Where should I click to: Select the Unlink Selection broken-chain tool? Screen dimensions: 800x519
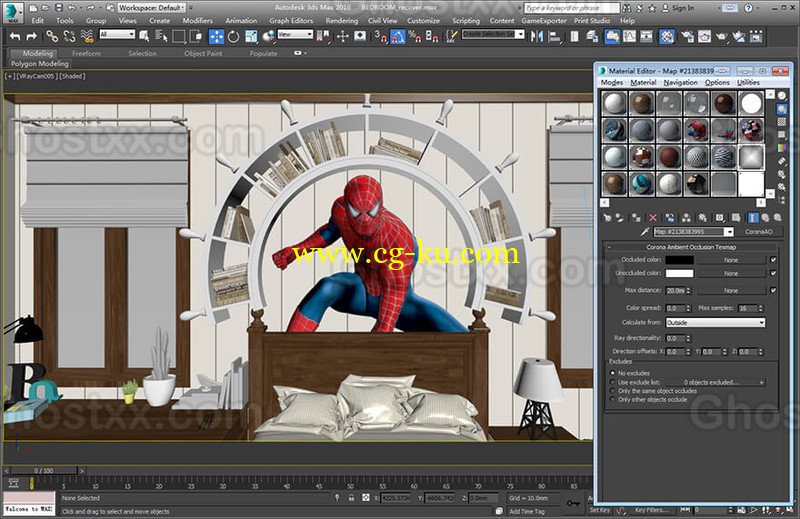click(69, 36)
